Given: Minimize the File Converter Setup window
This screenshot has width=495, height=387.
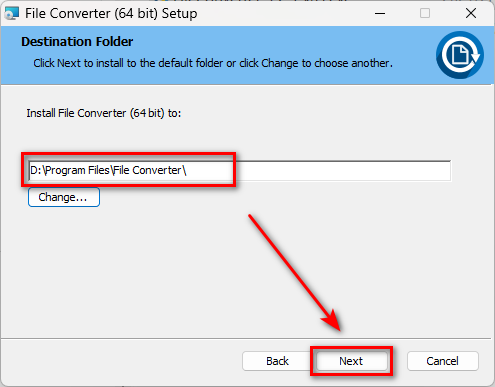Looking at the screenshot, I should 380,13.
